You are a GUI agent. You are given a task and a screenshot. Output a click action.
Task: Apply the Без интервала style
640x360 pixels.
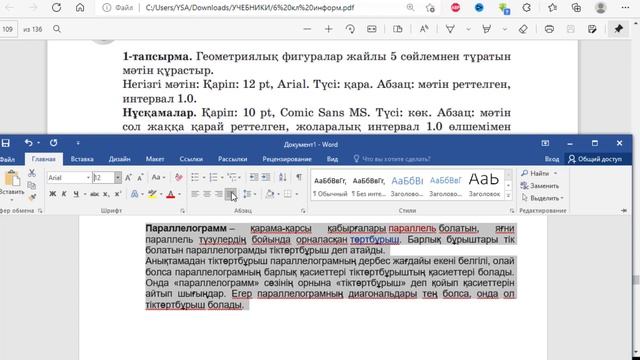(x=369, y=185)
